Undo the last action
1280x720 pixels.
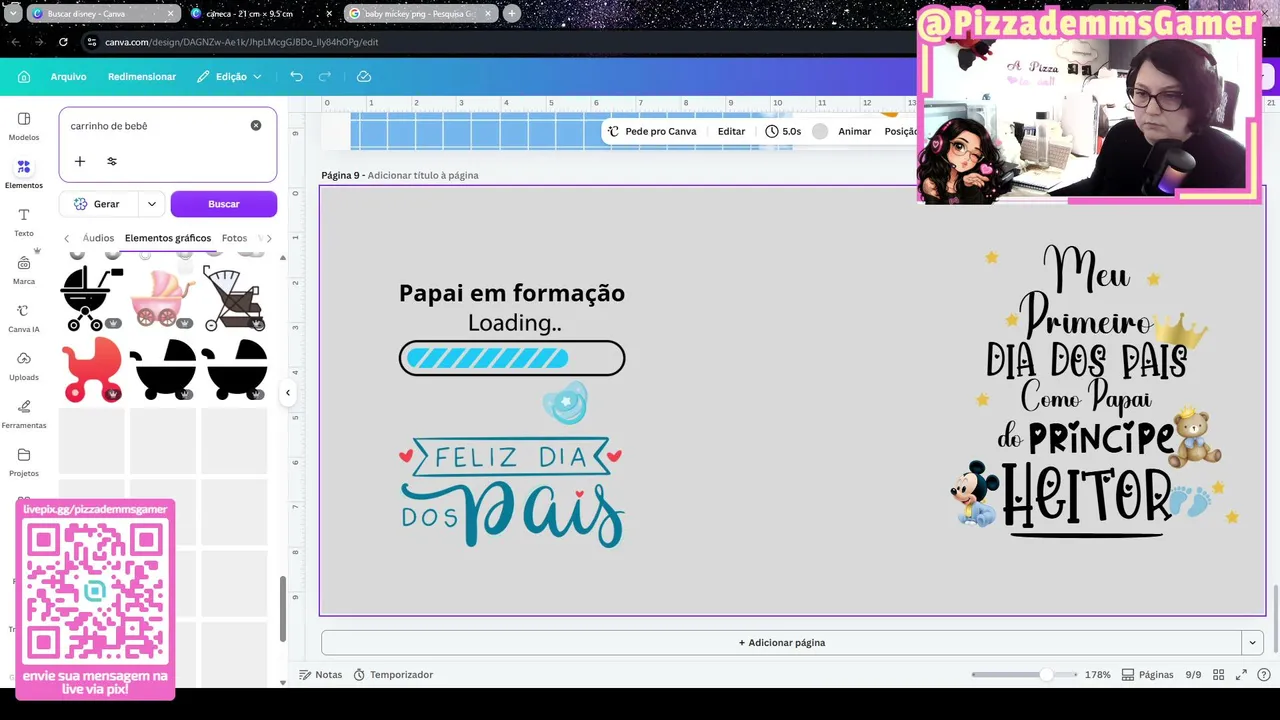click(x=296, y=77)
